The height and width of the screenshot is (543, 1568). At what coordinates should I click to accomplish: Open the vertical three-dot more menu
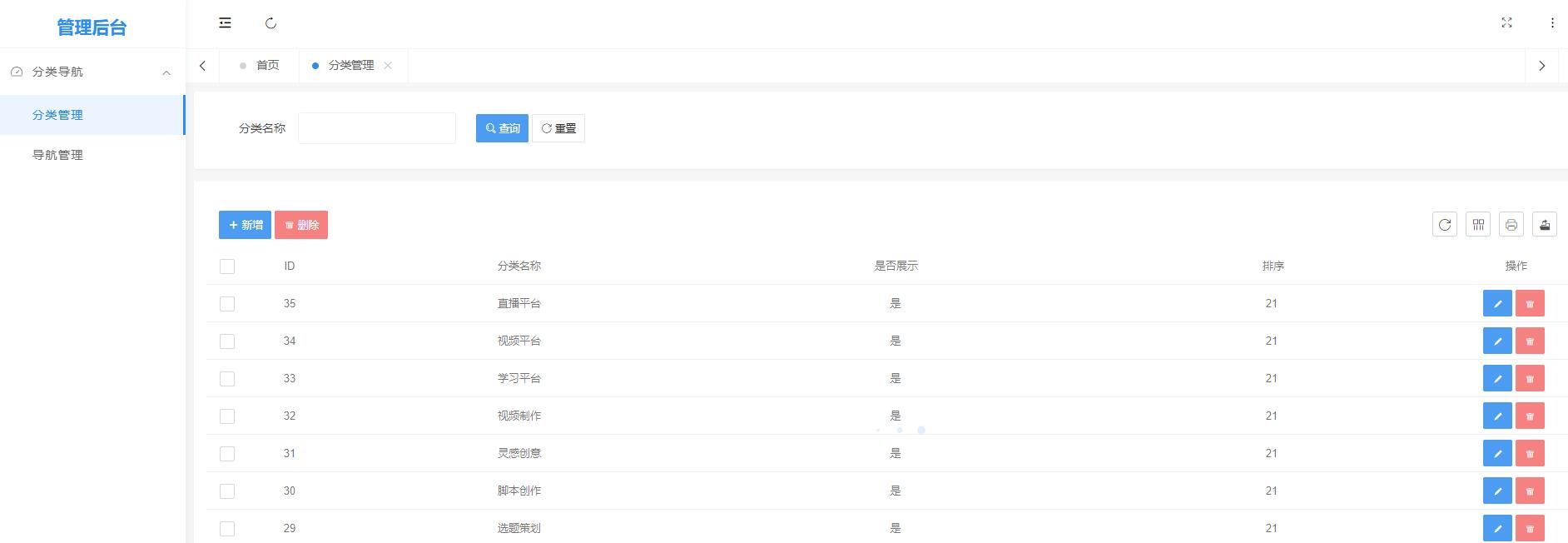pos(1552,22)
